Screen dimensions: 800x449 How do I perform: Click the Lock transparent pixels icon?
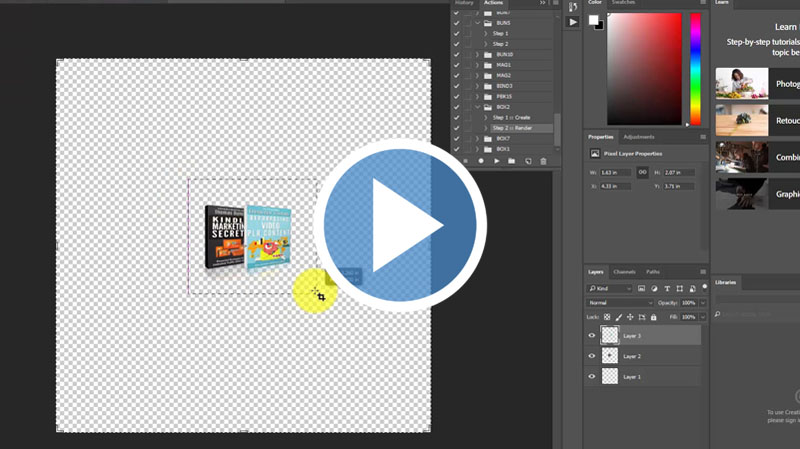pyautogui.click(x=607, y=317)
